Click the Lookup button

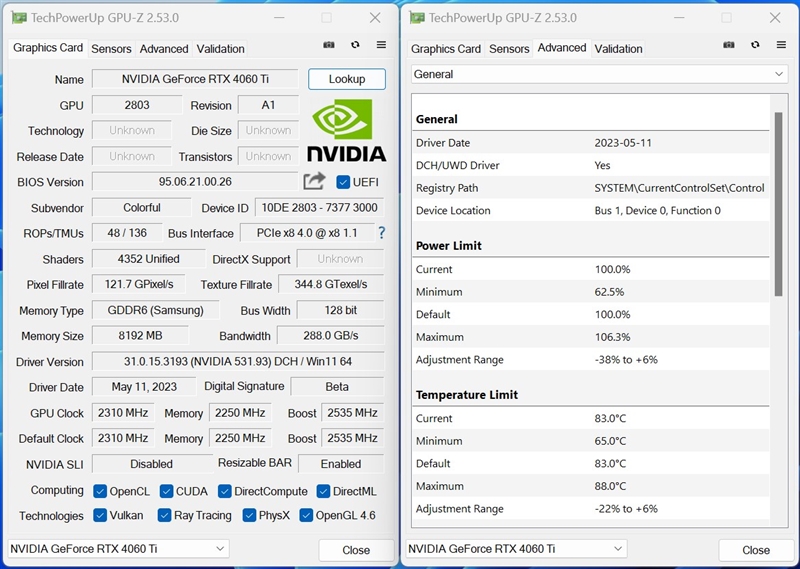pyautogui.click(x=347, y=79)
